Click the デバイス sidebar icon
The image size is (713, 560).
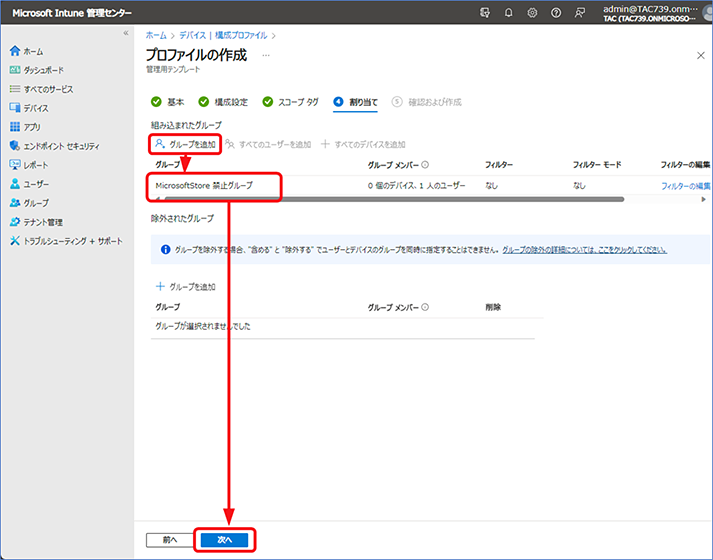pos(15,108)
